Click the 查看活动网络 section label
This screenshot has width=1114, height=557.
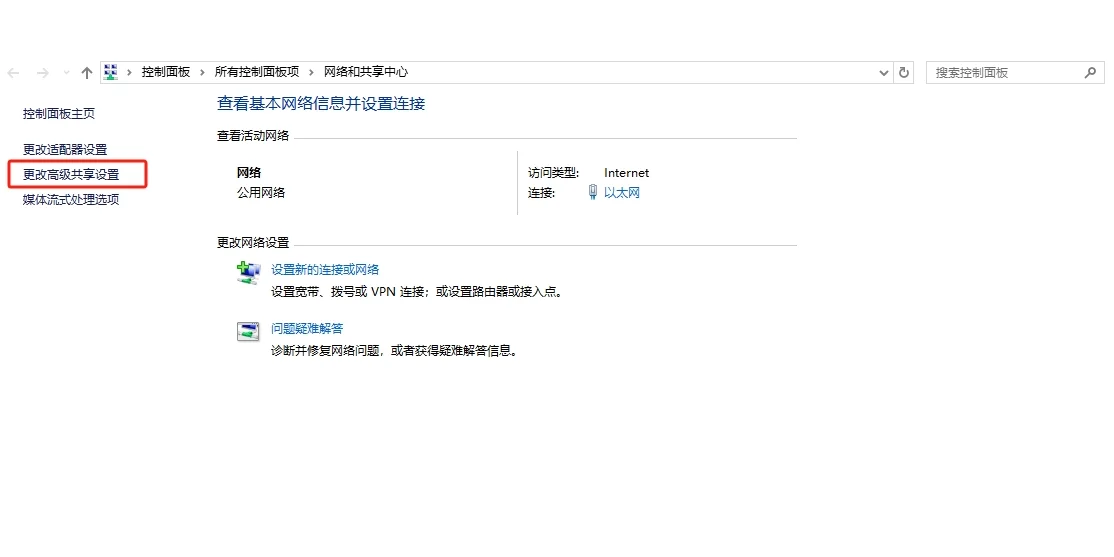[x=253, y=136]
